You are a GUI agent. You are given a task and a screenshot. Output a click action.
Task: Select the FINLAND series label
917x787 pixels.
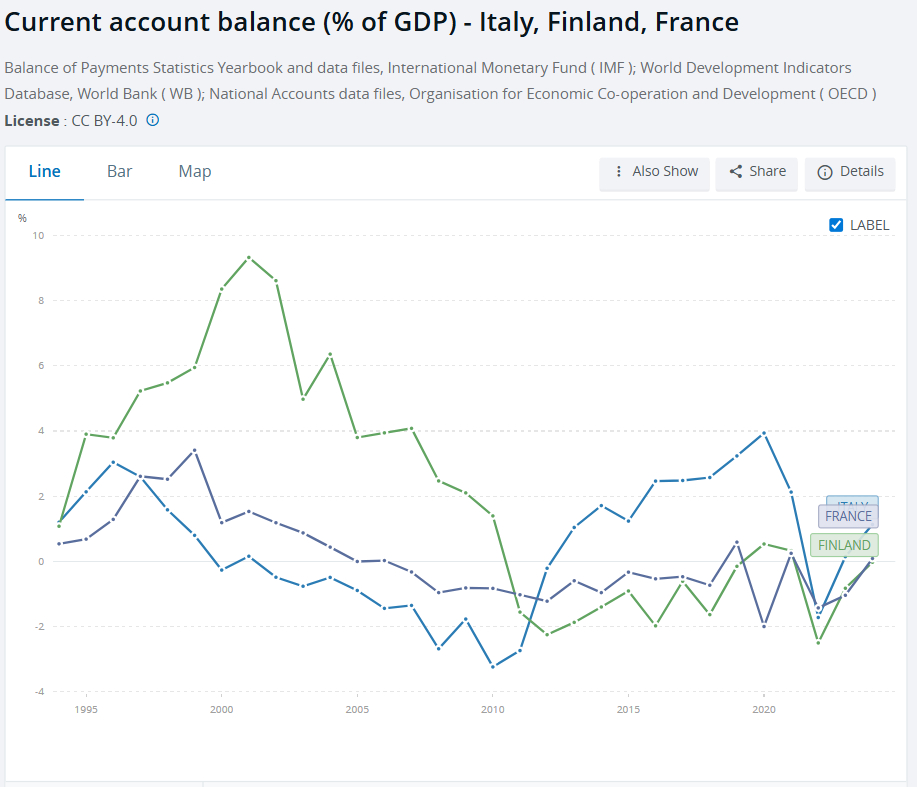(844, 545)
